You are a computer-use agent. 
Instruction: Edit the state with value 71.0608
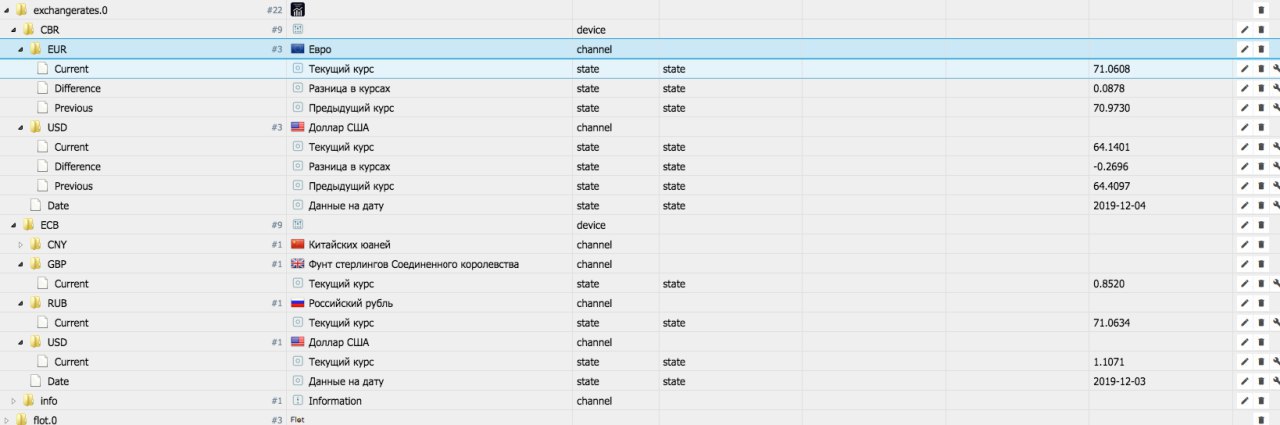point(1245,69)
